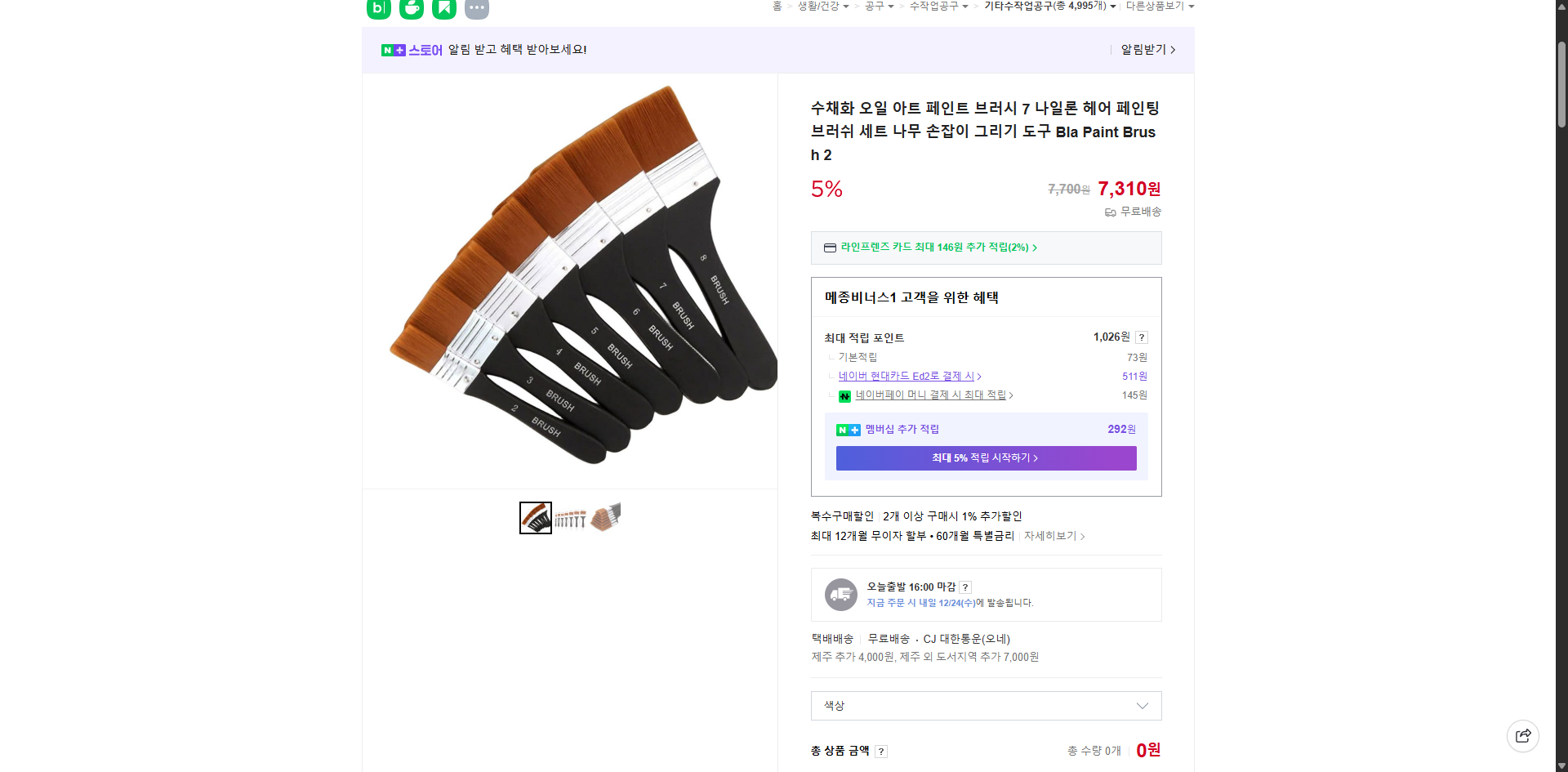Share product via Naver Blog icon
This screenshot has height=772, width=1568.
point(378,9)
